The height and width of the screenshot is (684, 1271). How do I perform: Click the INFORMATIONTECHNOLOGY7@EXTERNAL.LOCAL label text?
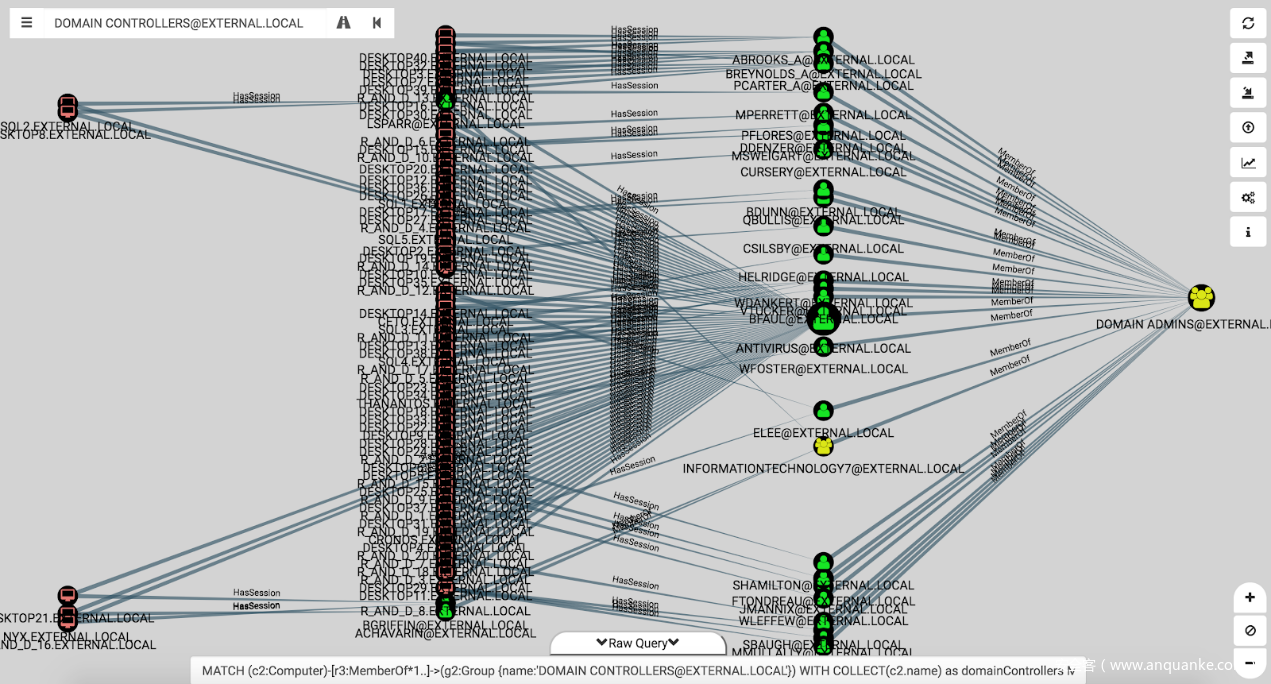[824, 469]
